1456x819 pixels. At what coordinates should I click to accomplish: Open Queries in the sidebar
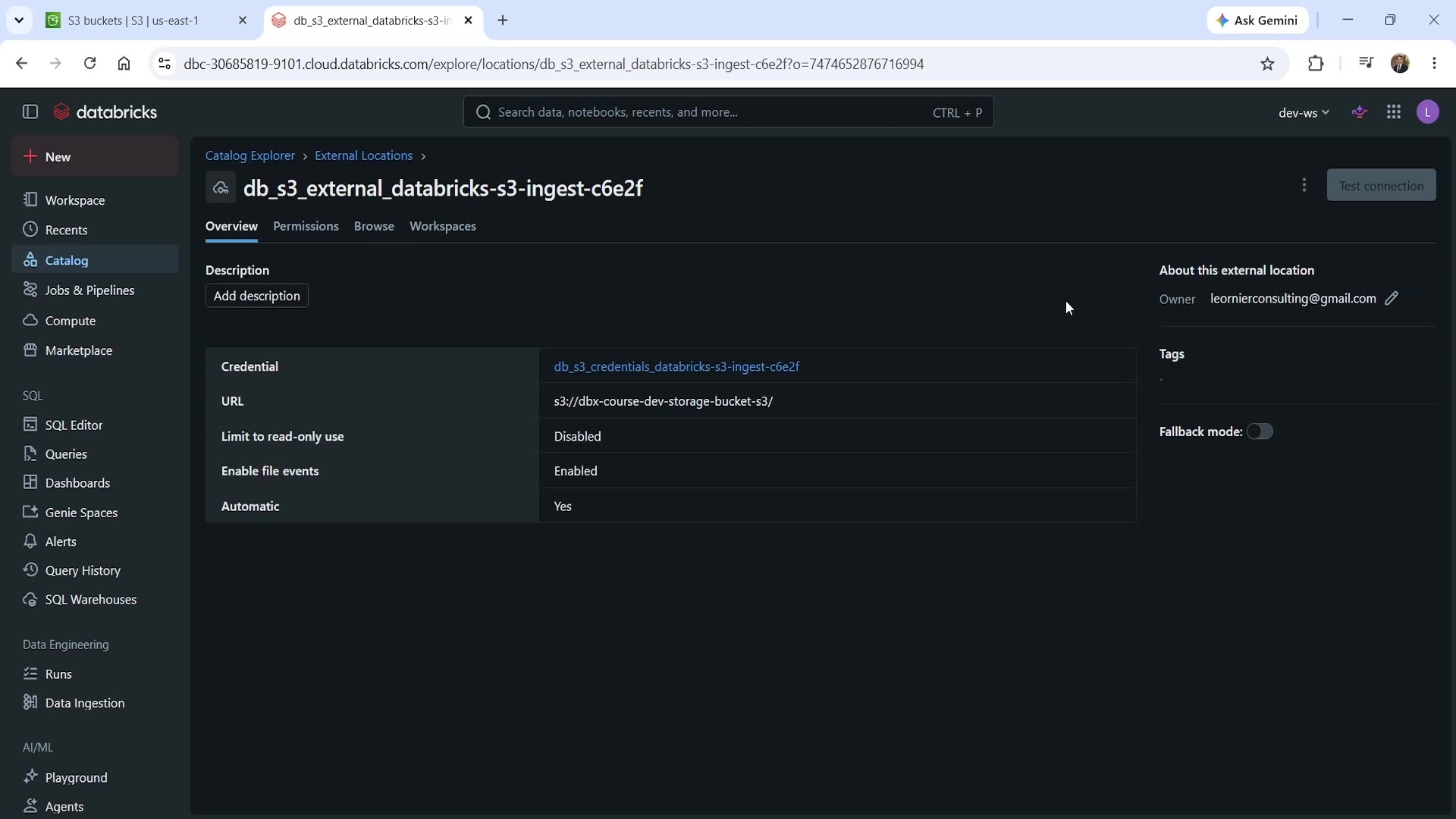(95, 454)
